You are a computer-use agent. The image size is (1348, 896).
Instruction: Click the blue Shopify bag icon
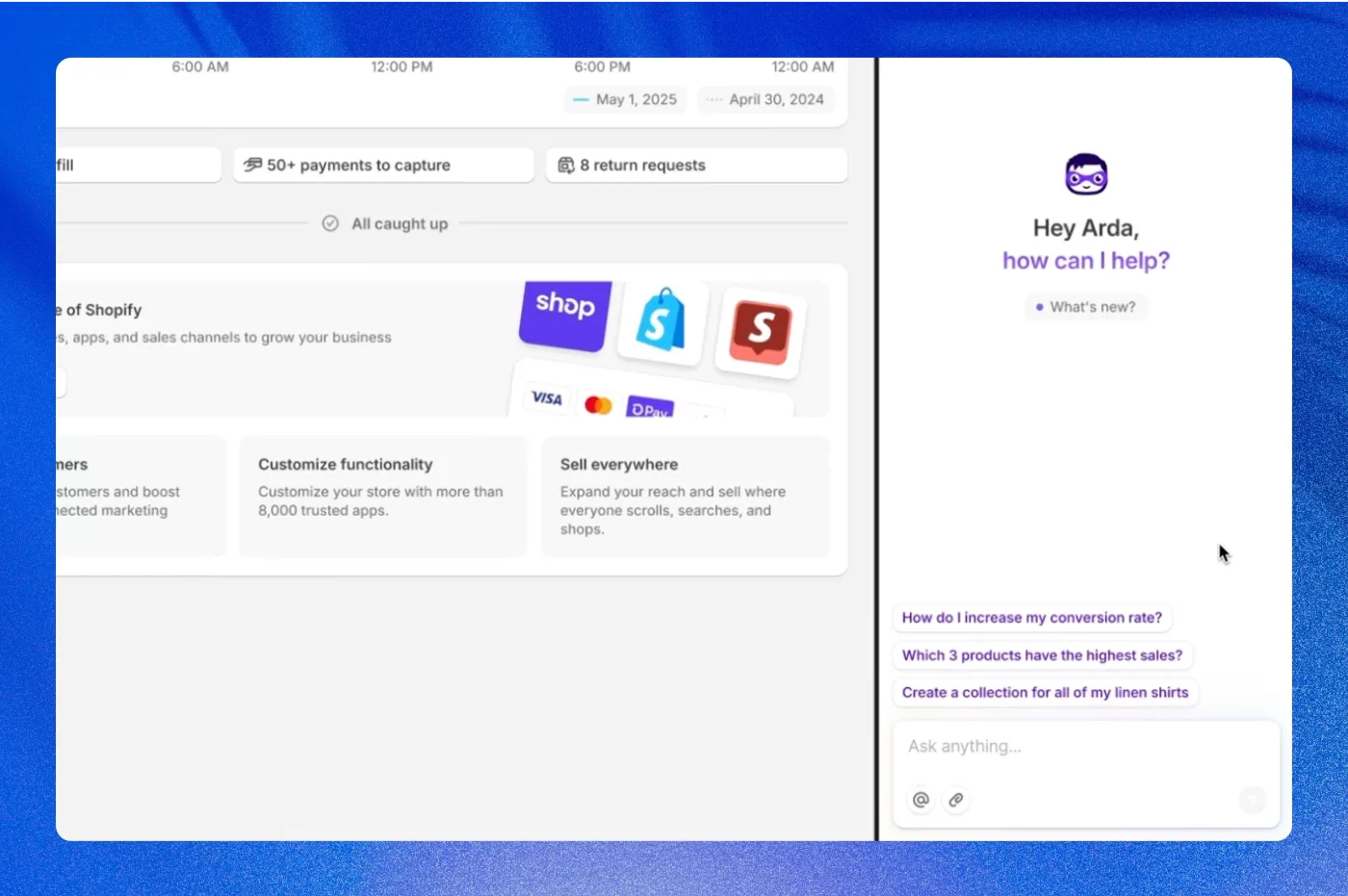point(661,321)
